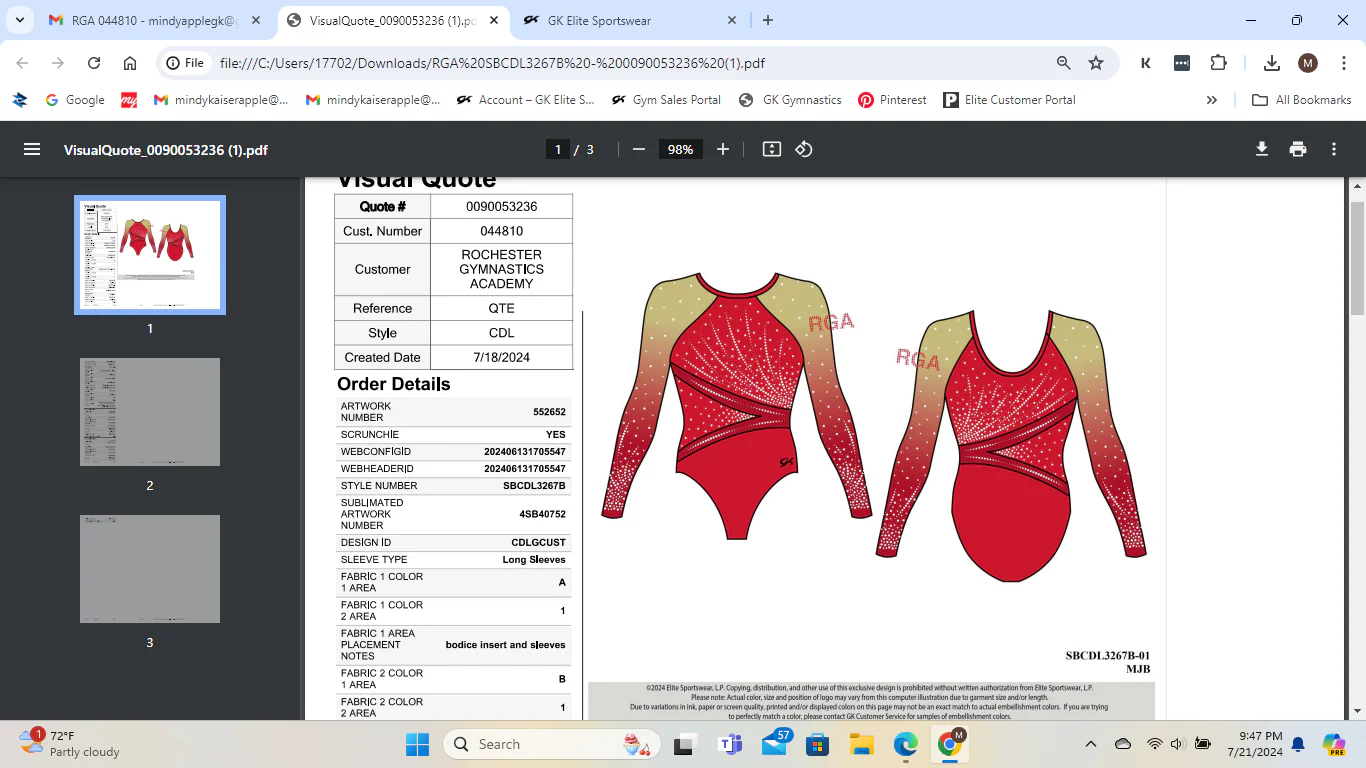Click style number SBCDL3267B value
The height and width of the screenshot is (768, 1366).
click(534, 486)
